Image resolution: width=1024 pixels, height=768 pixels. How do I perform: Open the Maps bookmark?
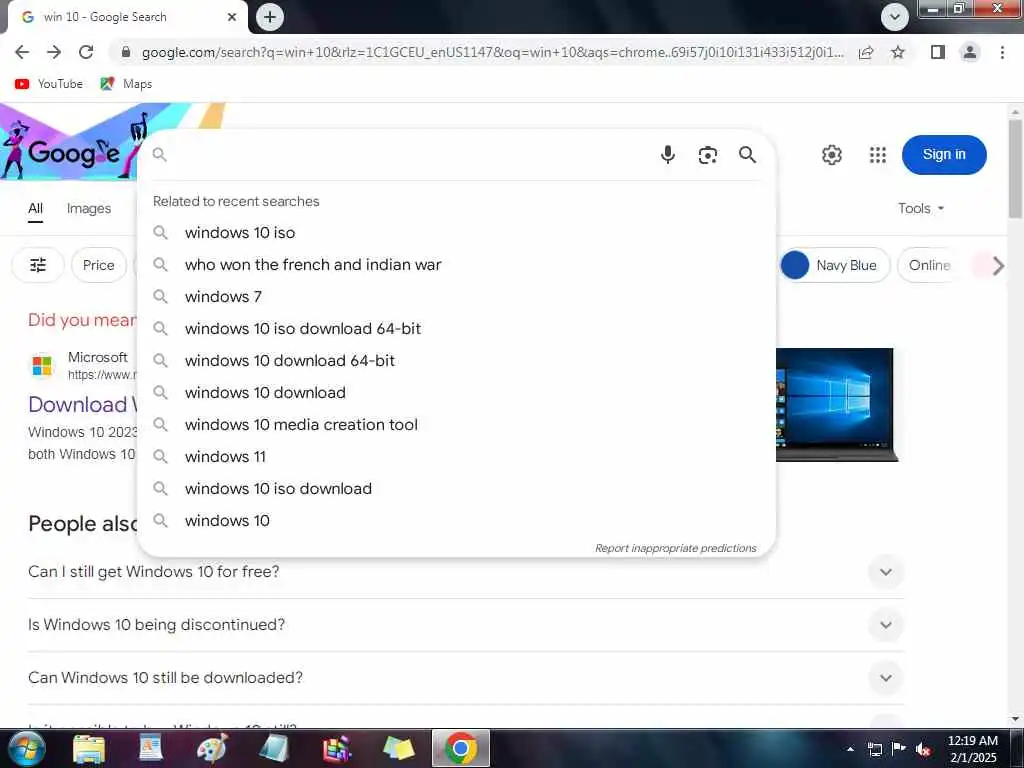coord(126,84)
